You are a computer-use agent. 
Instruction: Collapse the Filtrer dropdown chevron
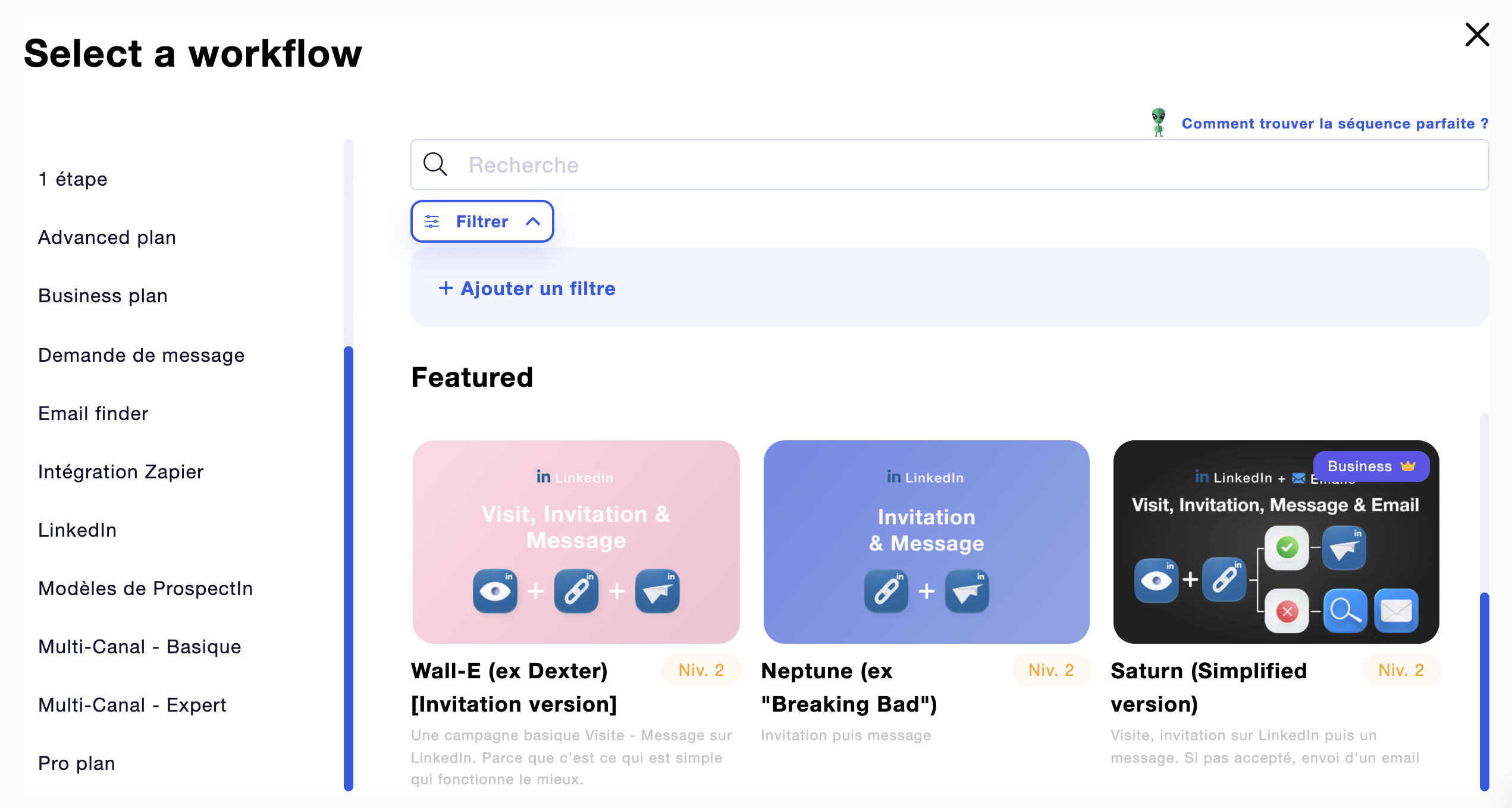click(x=533, y=222)
